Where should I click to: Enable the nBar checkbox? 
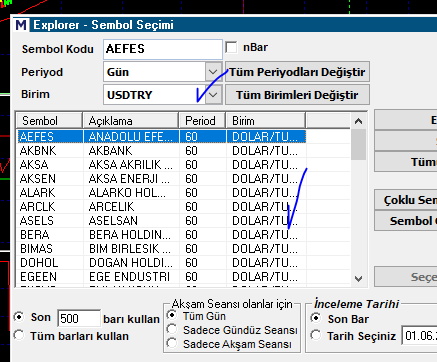tap(231, 47)
